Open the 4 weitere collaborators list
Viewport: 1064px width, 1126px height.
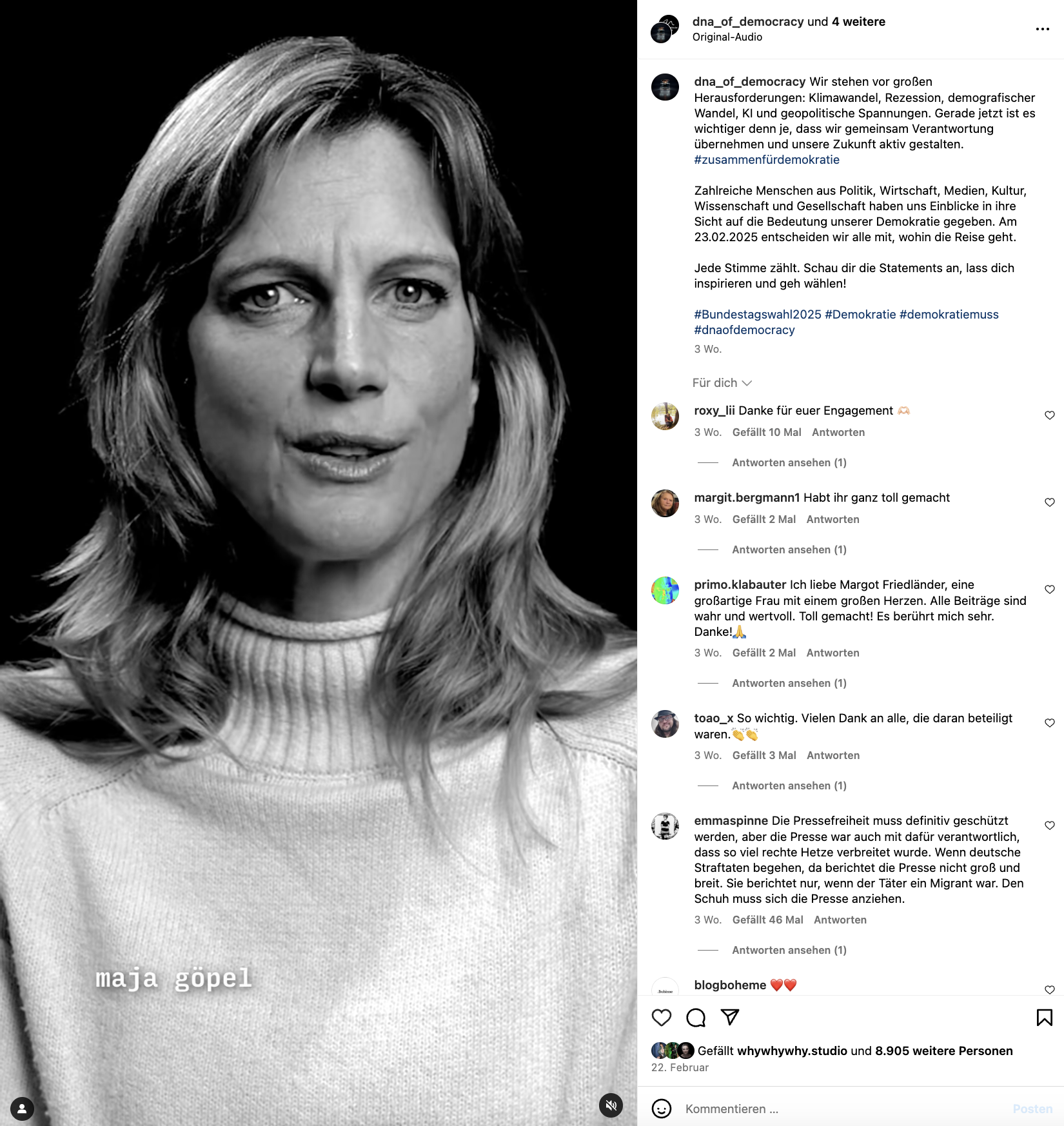(858, 21)
